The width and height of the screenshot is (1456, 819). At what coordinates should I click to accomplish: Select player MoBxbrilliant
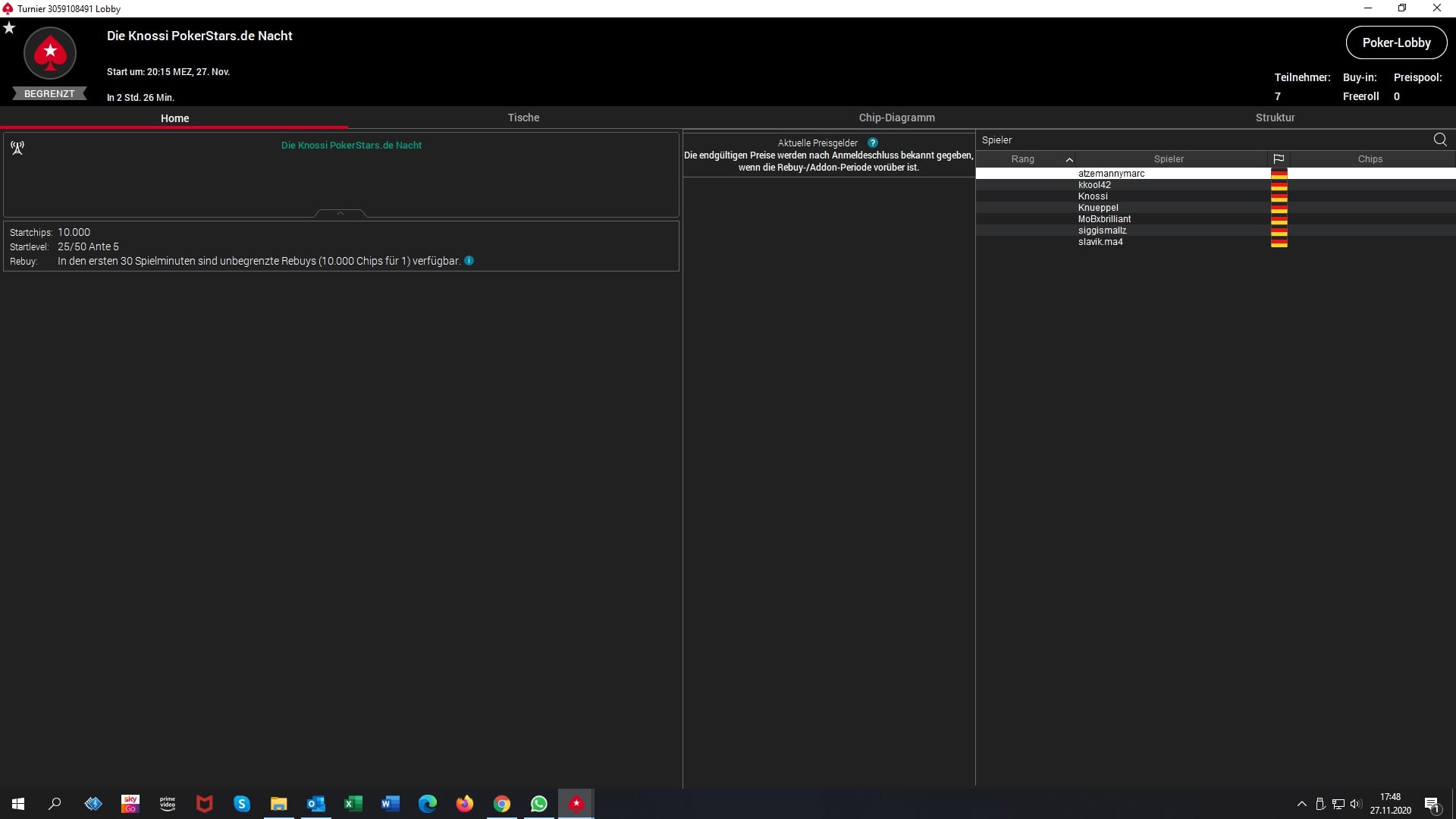[1215, 219]
